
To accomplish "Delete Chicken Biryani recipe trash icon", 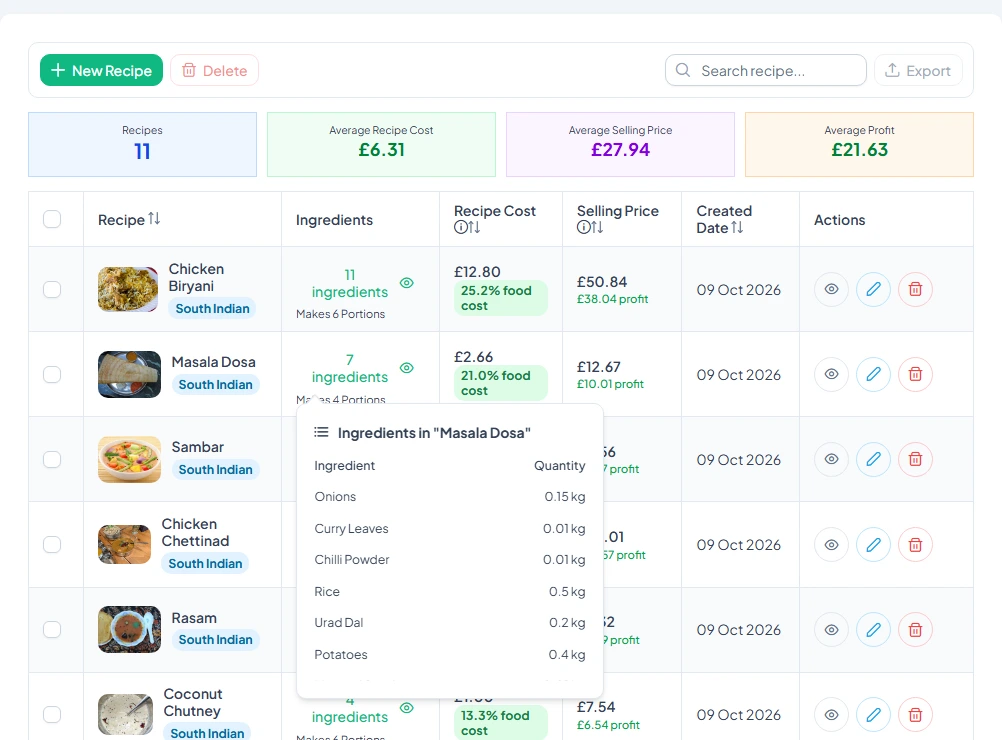I will (916, 289).
